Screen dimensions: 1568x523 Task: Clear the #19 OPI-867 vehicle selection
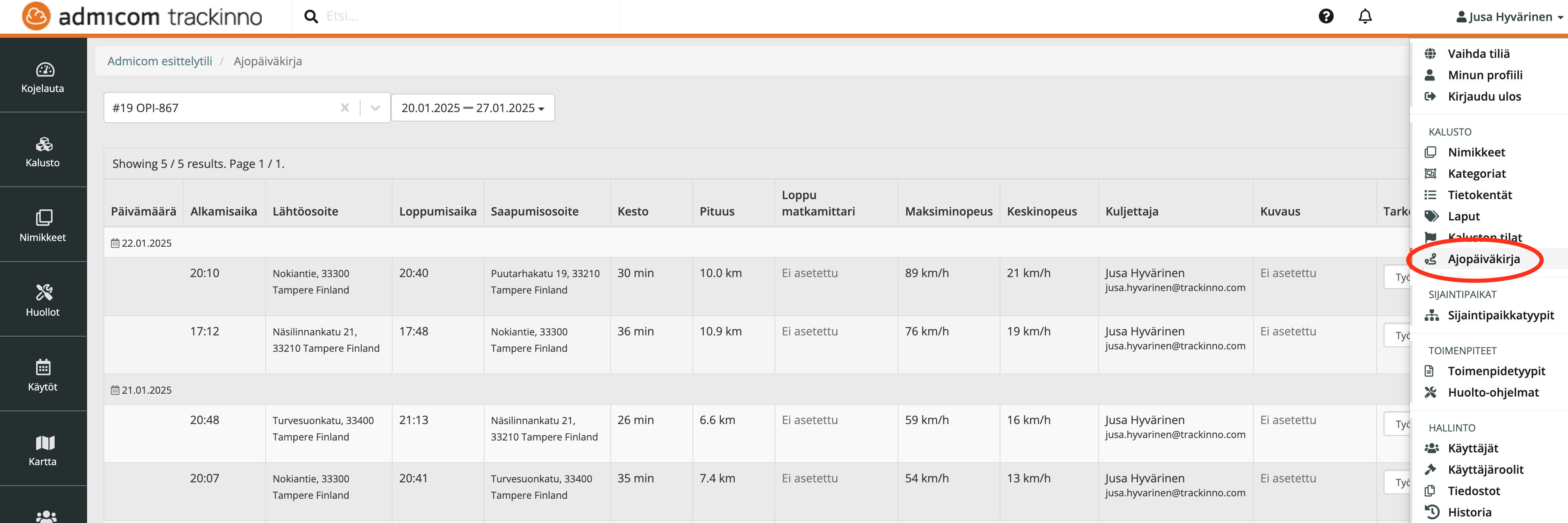[x=345, y=108]
